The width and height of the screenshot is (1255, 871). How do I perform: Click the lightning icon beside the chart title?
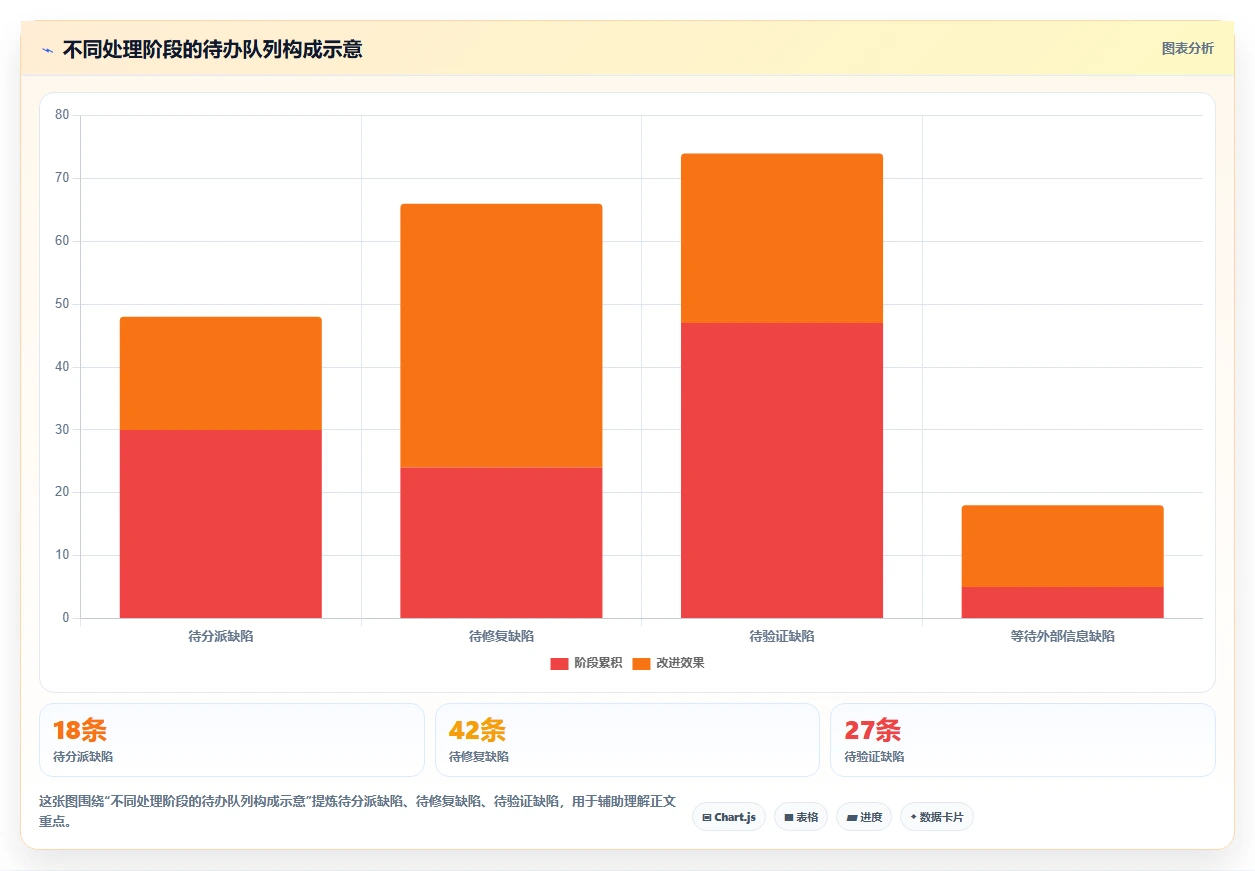coord(47,49)
